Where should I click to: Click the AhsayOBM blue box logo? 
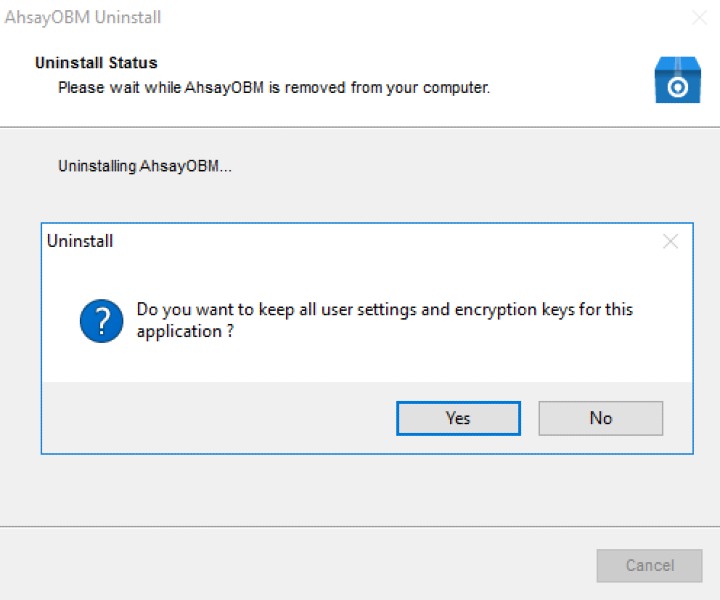[677, 80]
